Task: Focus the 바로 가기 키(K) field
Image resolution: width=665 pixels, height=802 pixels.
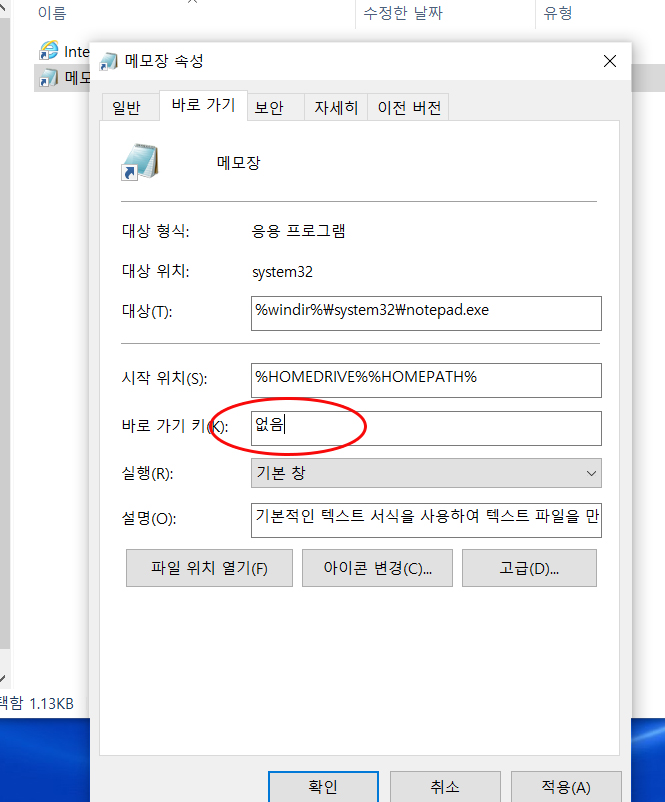Action: (426, 428)
